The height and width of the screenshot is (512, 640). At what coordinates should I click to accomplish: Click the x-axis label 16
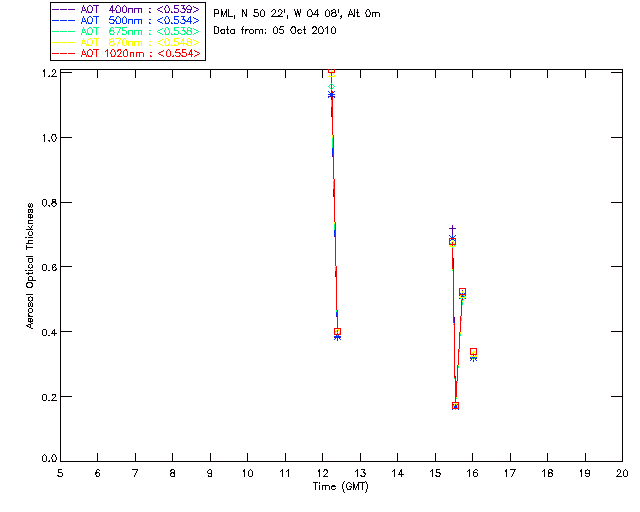[x=472, y=473]
